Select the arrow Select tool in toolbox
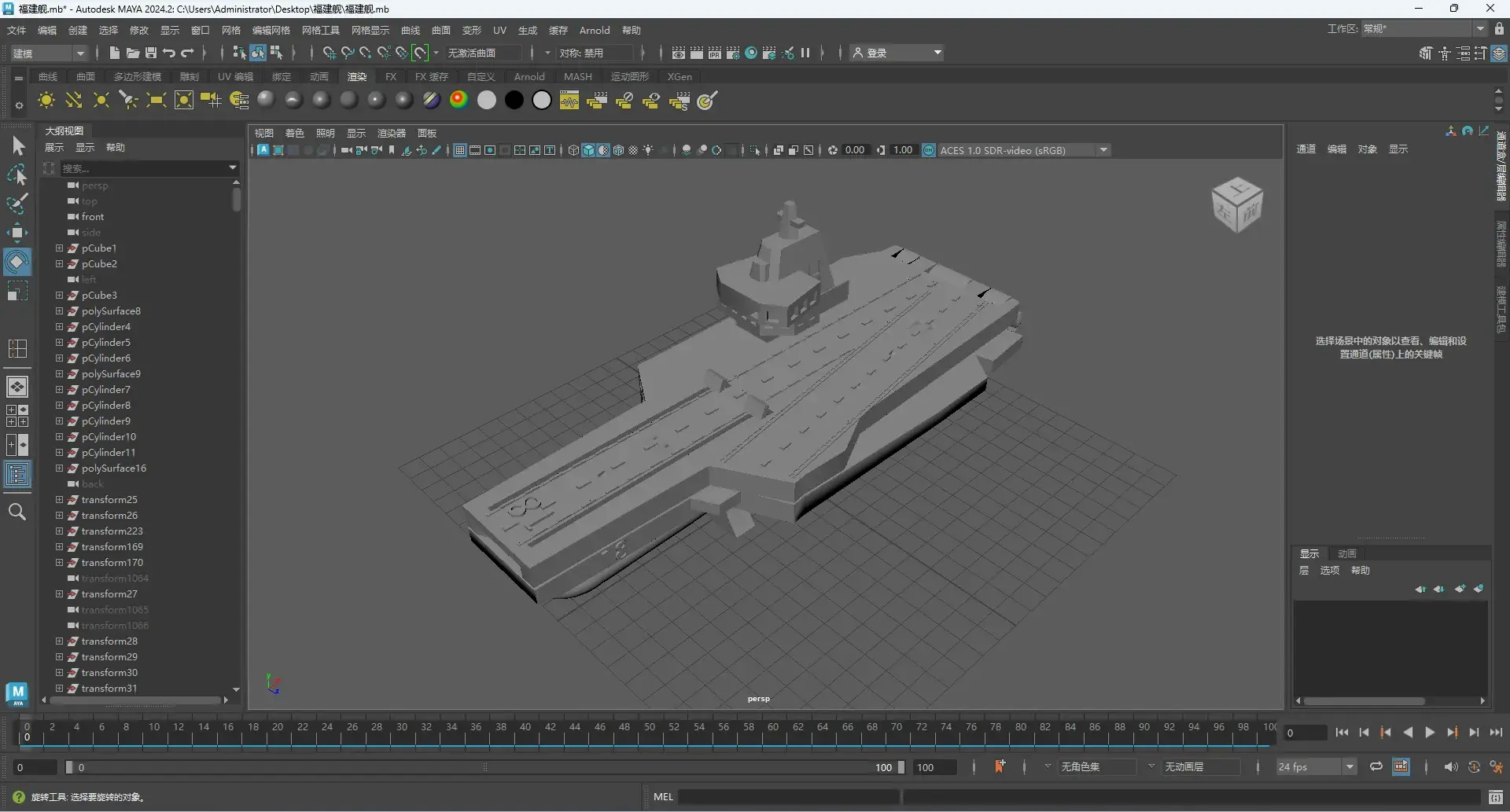This screenshot has height=812, width=1510. 18,146
